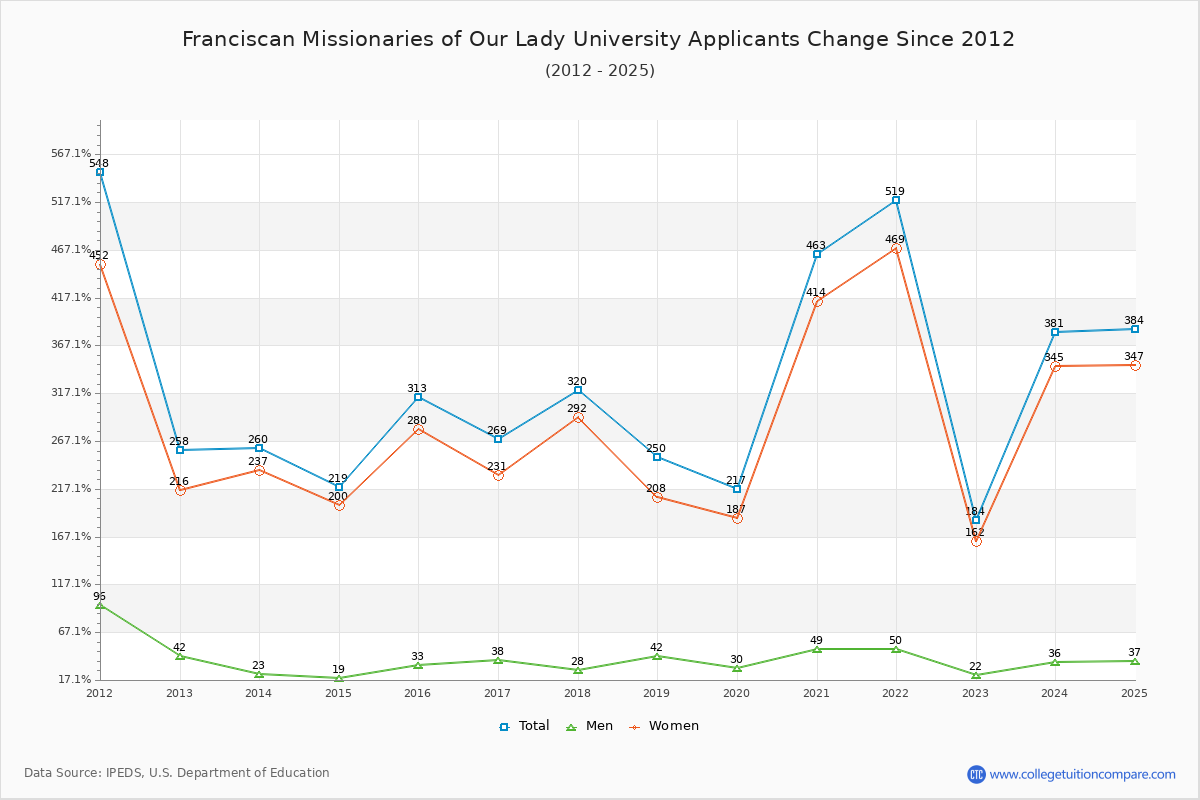Select the 2012 Men data point 96

100,605
